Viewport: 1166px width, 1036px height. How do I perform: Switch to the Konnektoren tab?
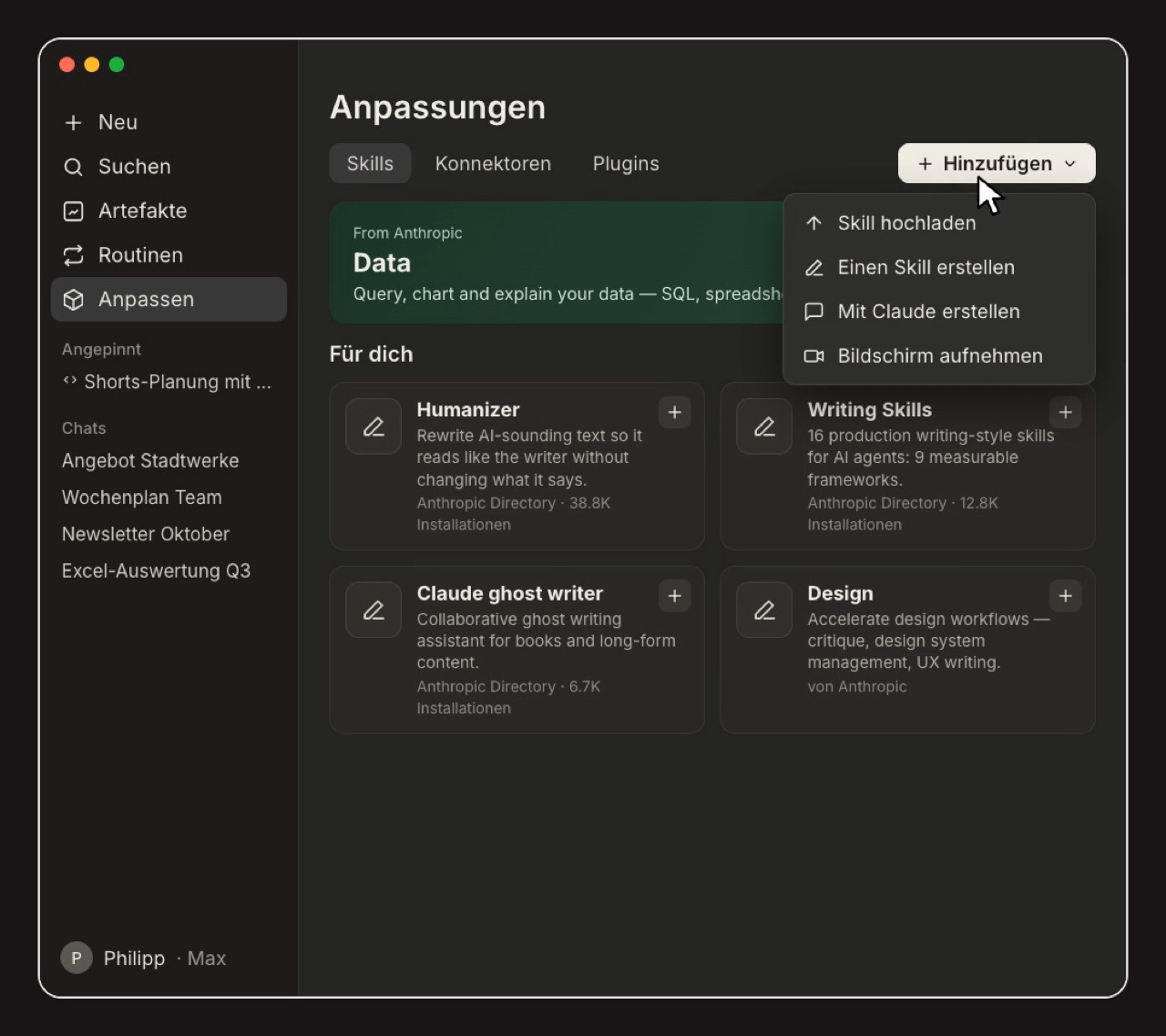point(493,164)
